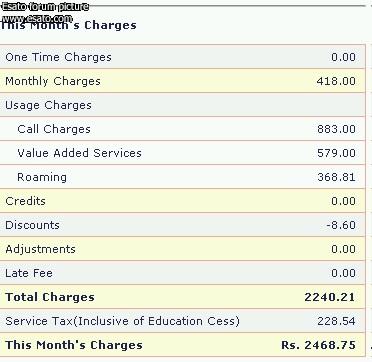This screenshot has width=372, height=362.
Task: Select the Service Tax(Inclusive of Education Cess) label
Action: pyautogui.click(x=122, y=321)
